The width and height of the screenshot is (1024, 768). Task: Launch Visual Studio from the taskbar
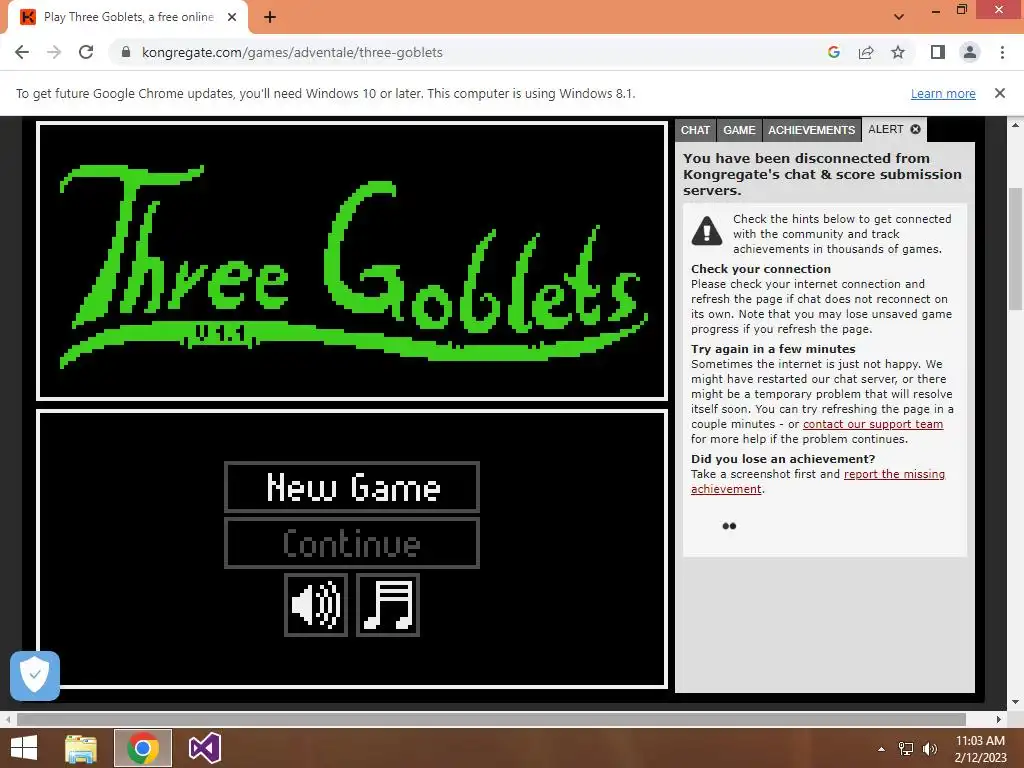click(204, 748)
